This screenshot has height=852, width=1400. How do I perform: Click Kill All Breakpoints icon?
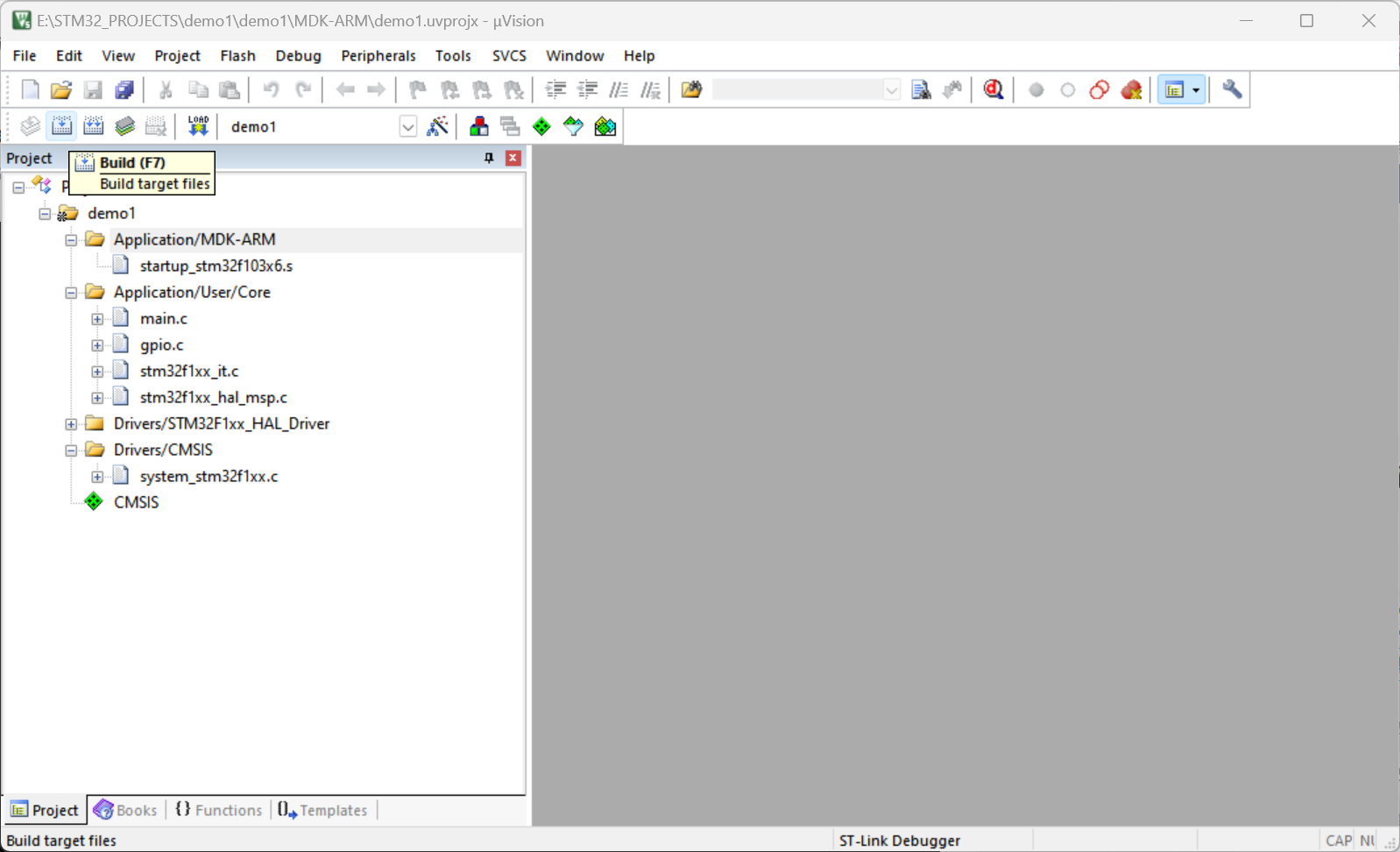[x=1131, y=89]
